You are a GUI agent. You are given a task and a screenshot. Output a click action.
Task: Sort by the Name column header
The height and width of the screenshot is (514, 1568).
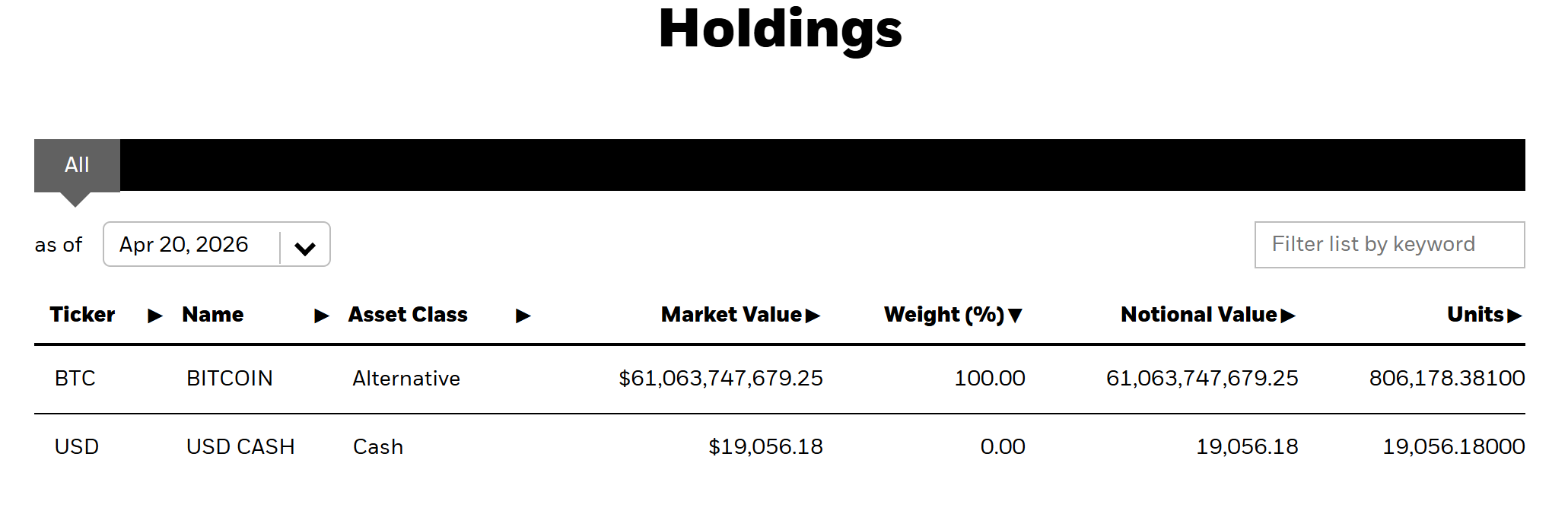click(x=213, y=315)
